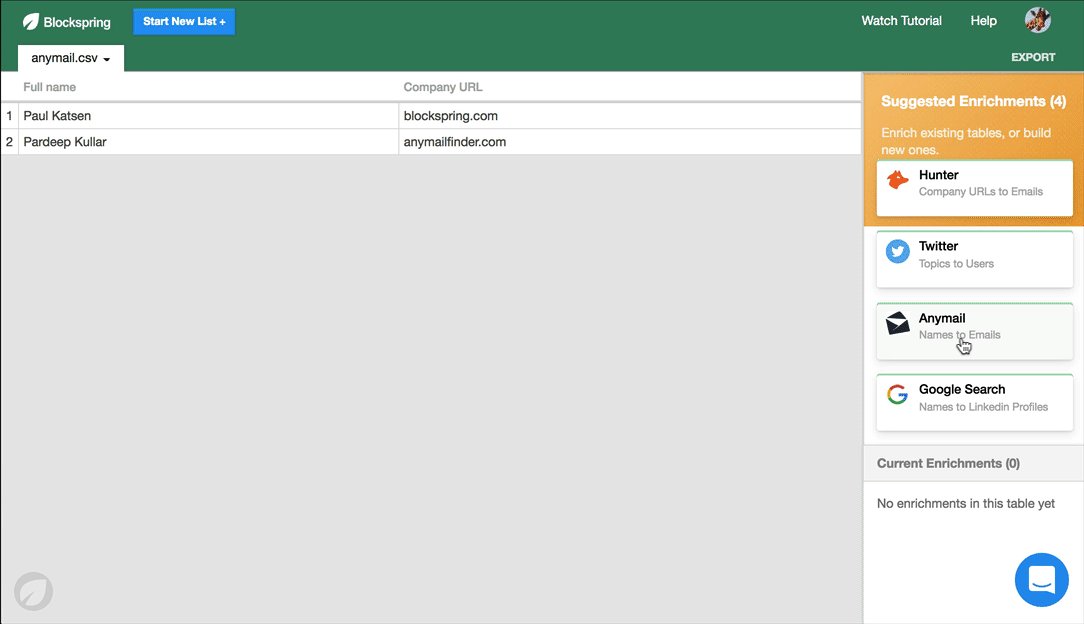Open the Help link
This screenshot has width=1084, height=624.
tap(983, 21)
